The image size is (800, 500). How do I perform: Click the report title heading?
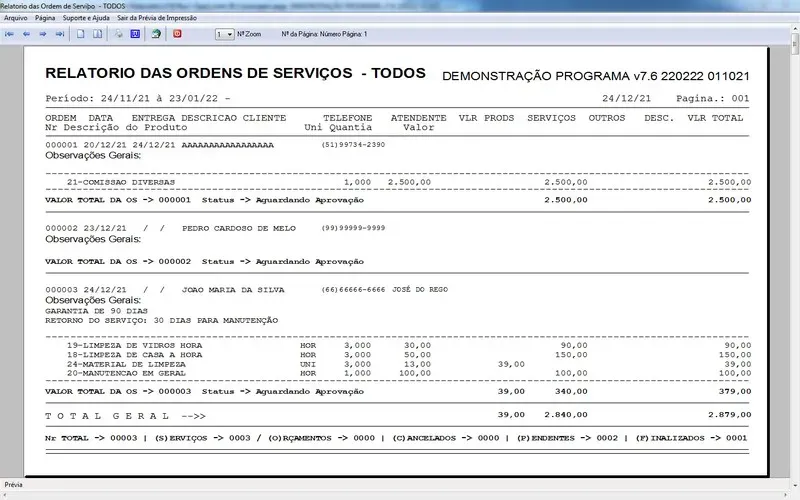click(x=236, y=75)
